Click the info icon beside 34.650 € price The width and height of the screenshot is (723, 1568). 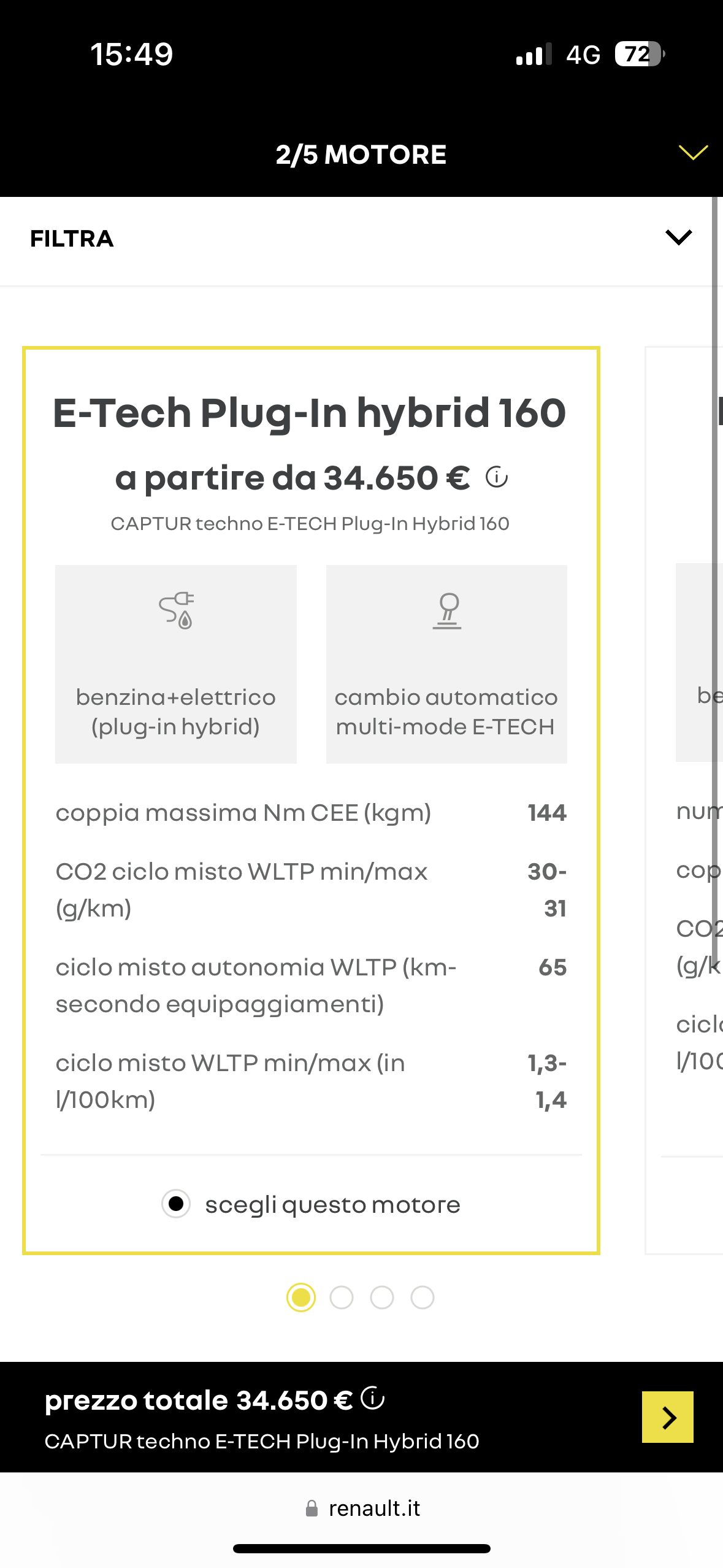click(496, 477)
